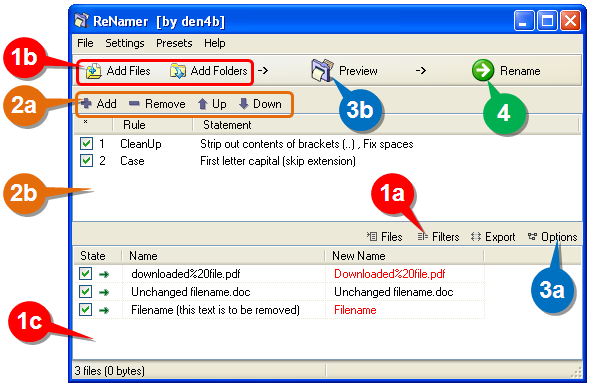Screen dimensions: 593x387
Task: Click the ReNamer app icon in title bar
Action: coord(81,21)
